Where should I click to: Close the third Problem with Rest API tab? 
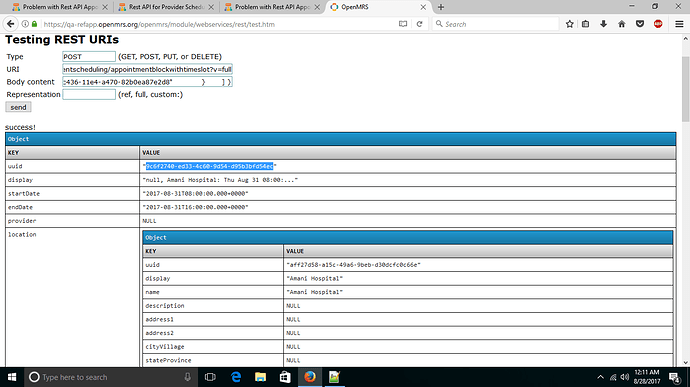click(x=317, y=7)
